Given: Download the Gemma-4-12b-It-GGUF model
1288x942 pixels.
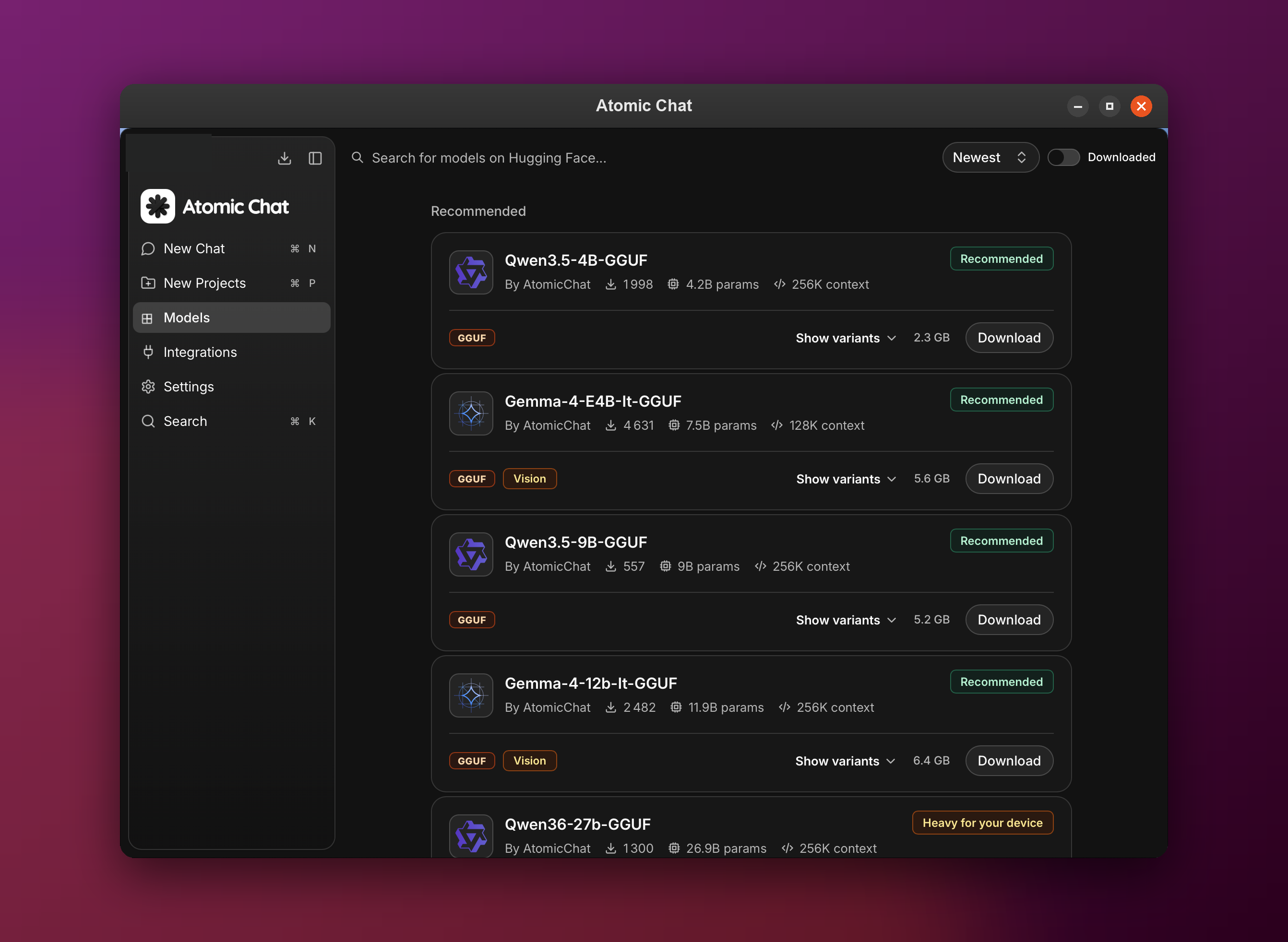Looking at the screenshot, I should tap(1009, 761).
